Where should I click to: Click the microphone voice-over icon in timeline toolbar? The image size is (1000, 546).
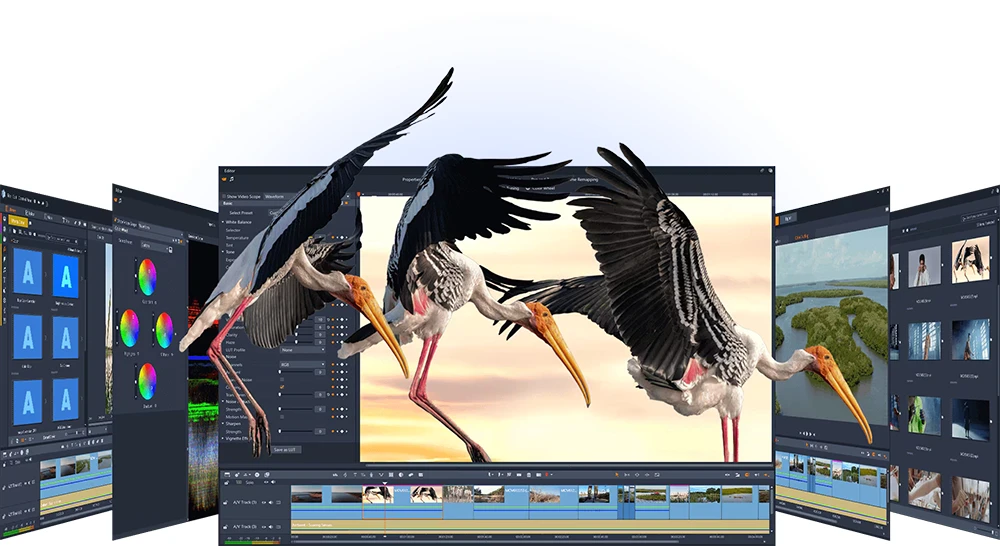(372, 475)
